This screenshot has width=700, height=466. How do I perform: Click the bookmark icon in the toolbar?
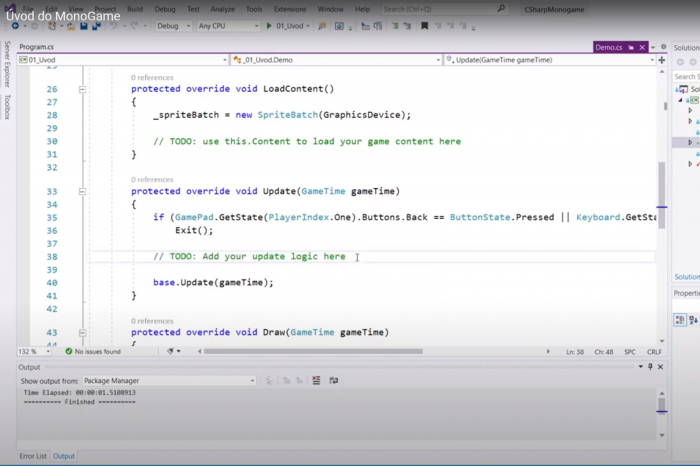click(x=425, y=26)
